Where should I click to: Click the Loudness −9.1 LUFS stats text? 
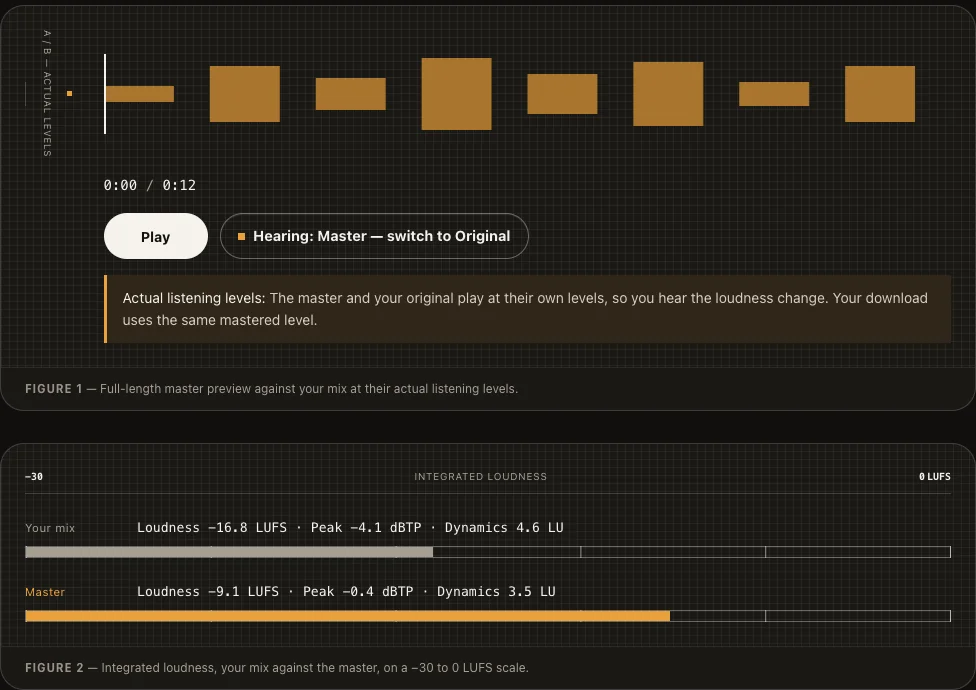tap(346, 592)
